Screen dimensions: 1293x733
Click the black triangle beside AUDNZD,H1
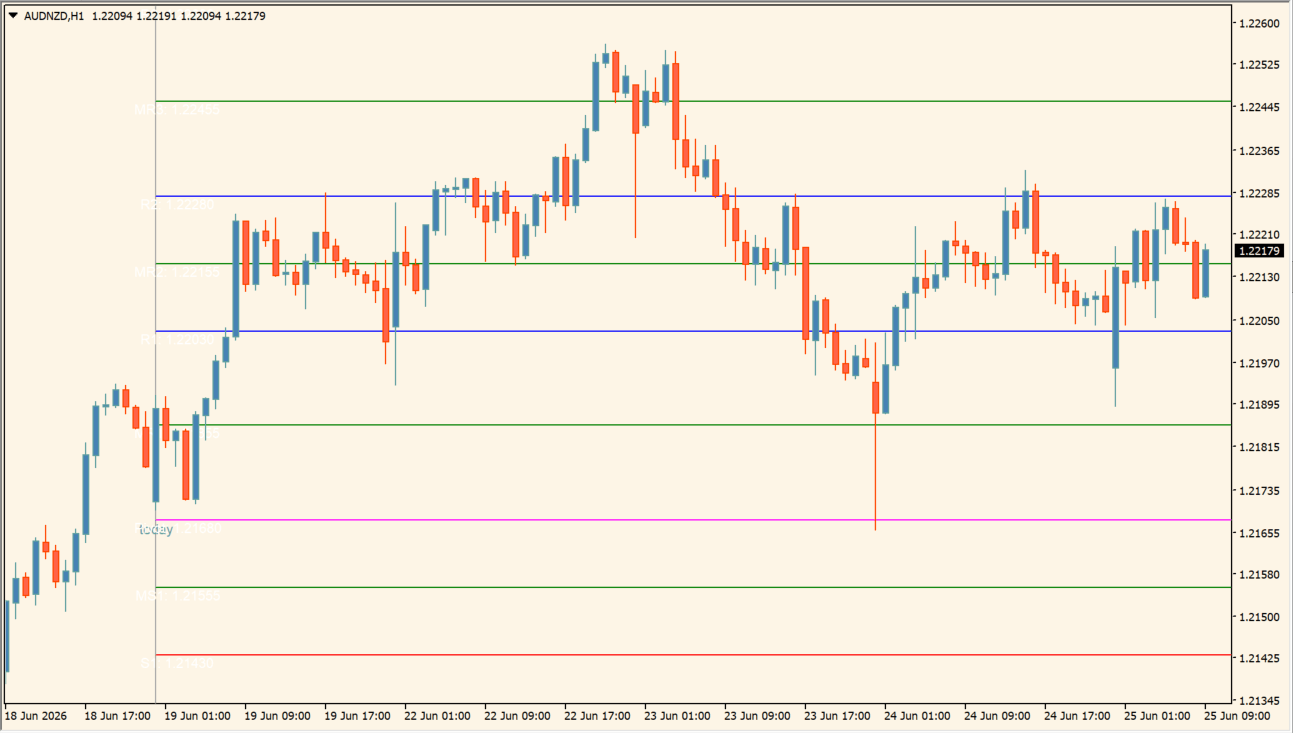pyautogui.click(x=13, y=16)
